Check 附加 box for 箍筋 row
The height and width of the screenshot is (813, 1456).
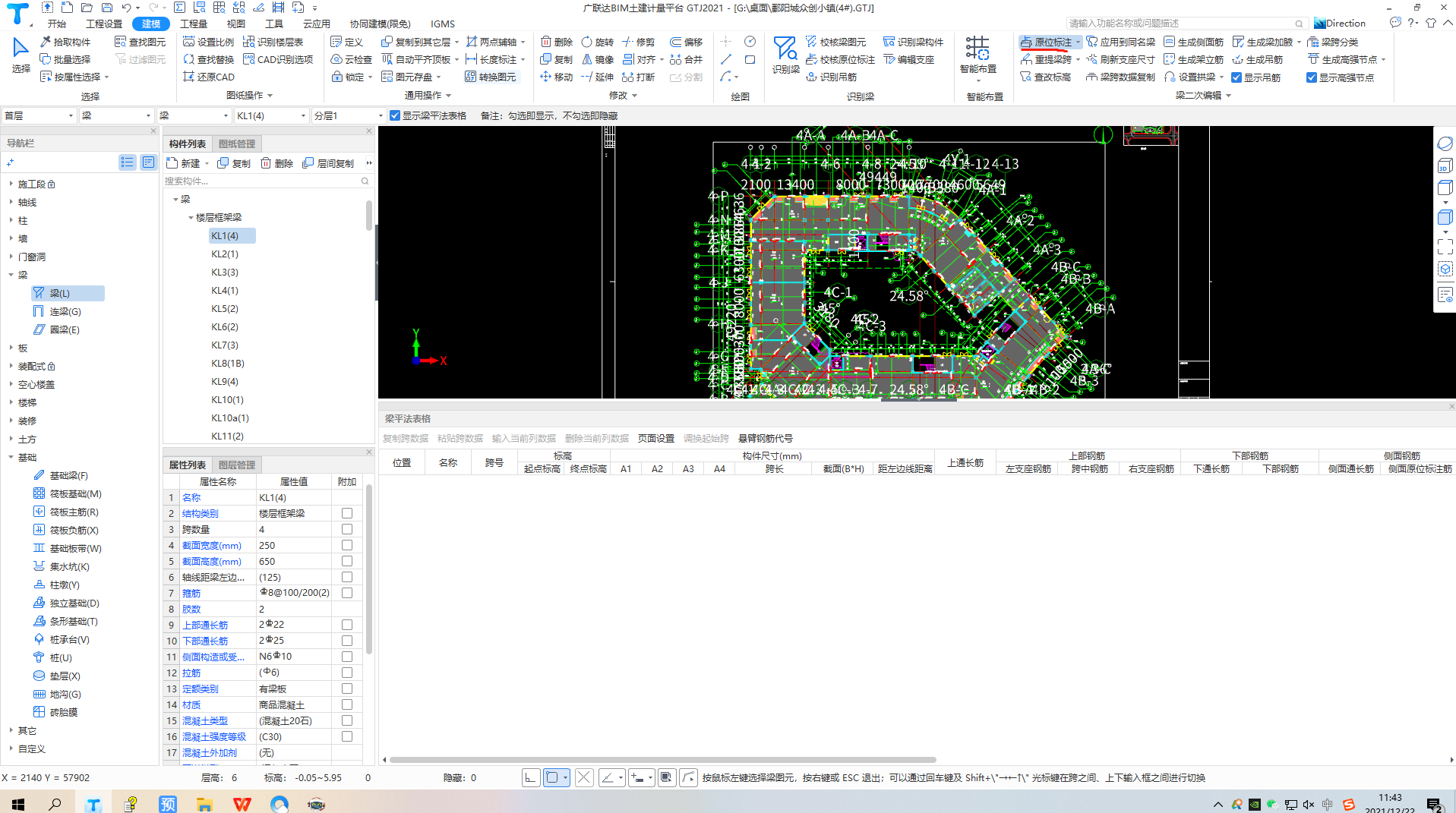click(x=347, y=593)
